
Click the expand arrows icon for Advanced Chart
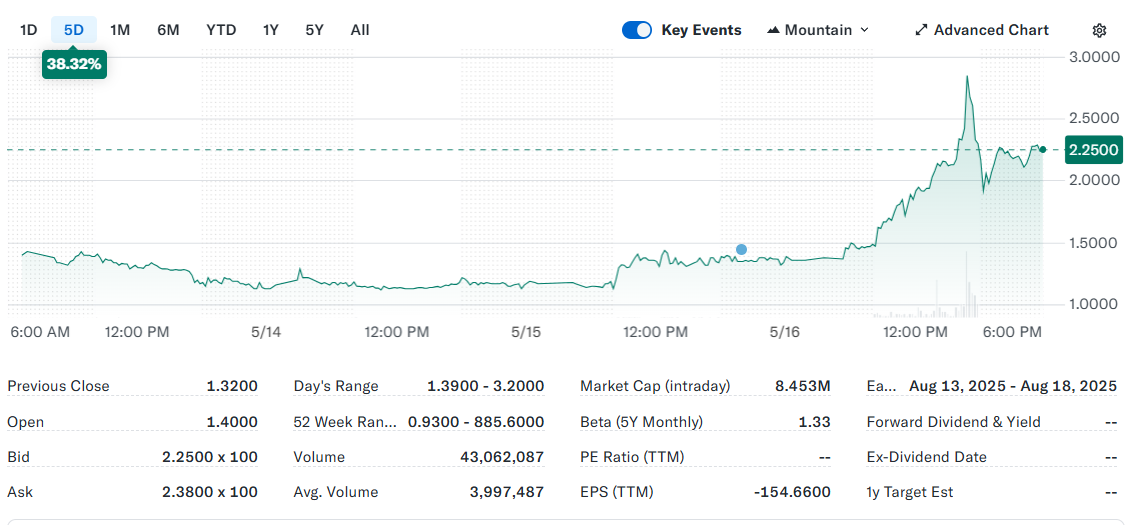(921, 30)
